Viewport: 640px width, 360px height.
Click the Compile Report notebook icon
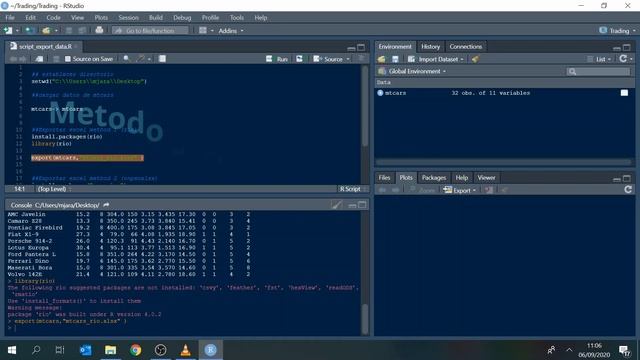coord(162,59)
